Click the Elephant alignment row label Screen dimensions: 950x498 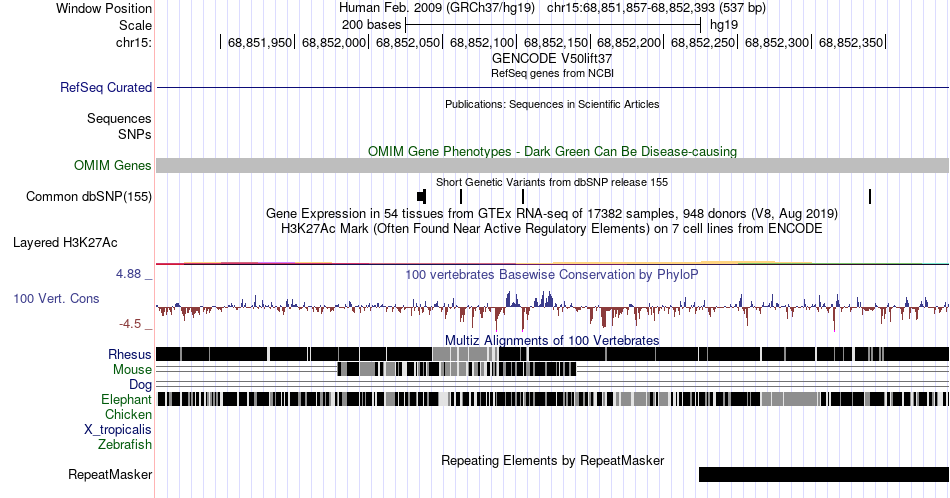click(126, 399)
